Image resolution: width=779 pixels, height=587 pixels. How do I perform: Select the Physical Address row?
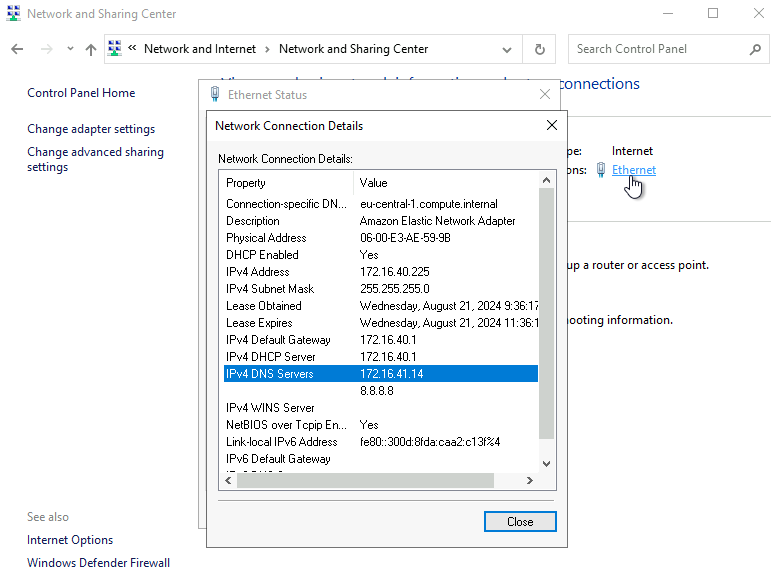[x=381, y=238]
